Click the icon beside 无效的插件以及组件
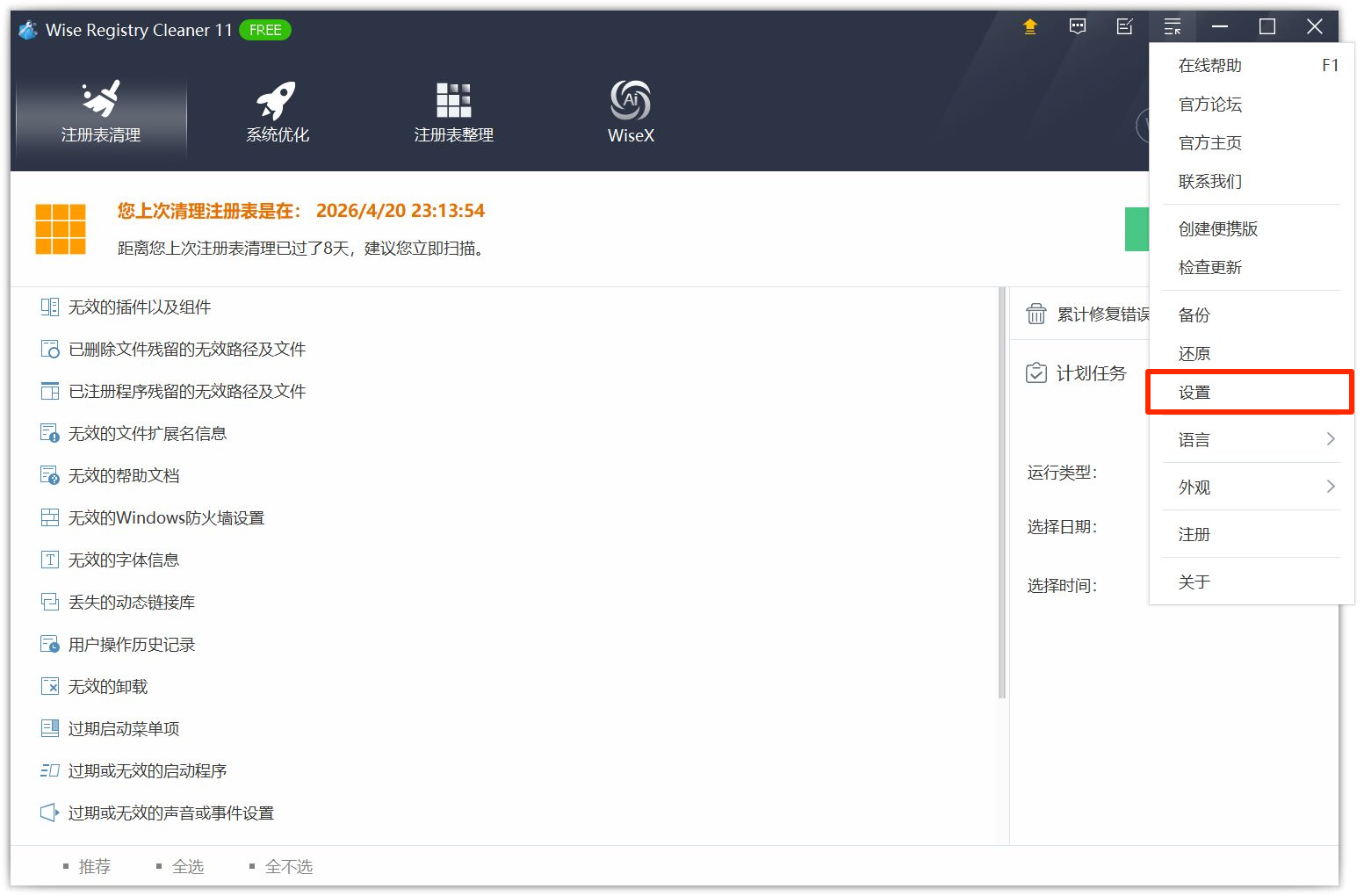This screenshot has width=1364, height=896. point(50,307)
